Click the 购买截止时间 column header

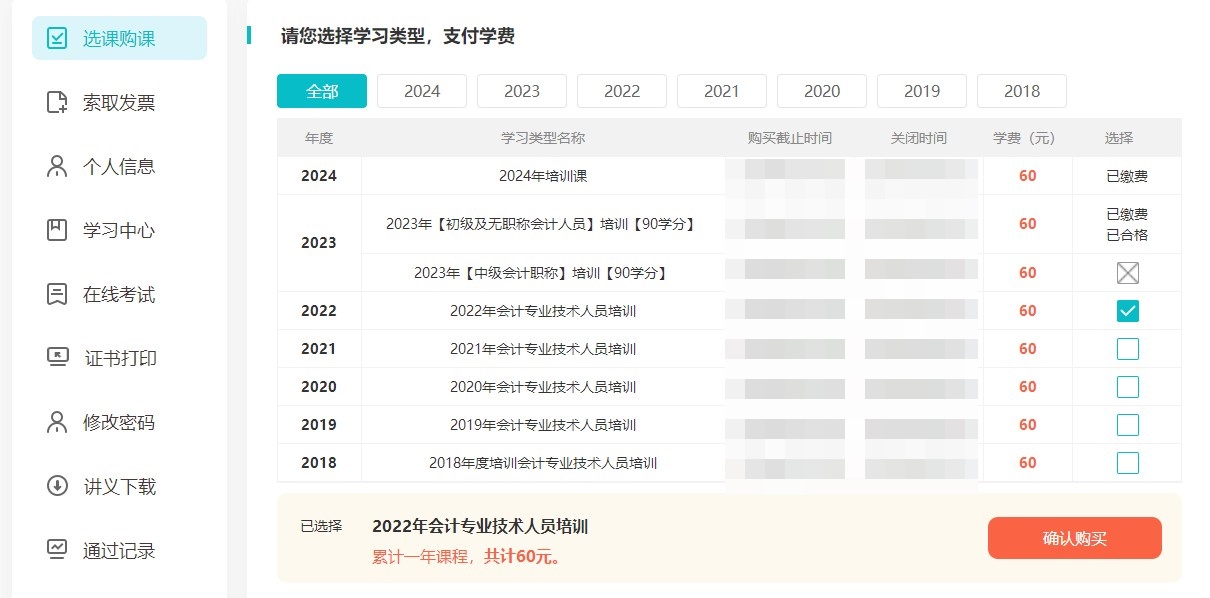pyautogui.click(x=789, y=138)
